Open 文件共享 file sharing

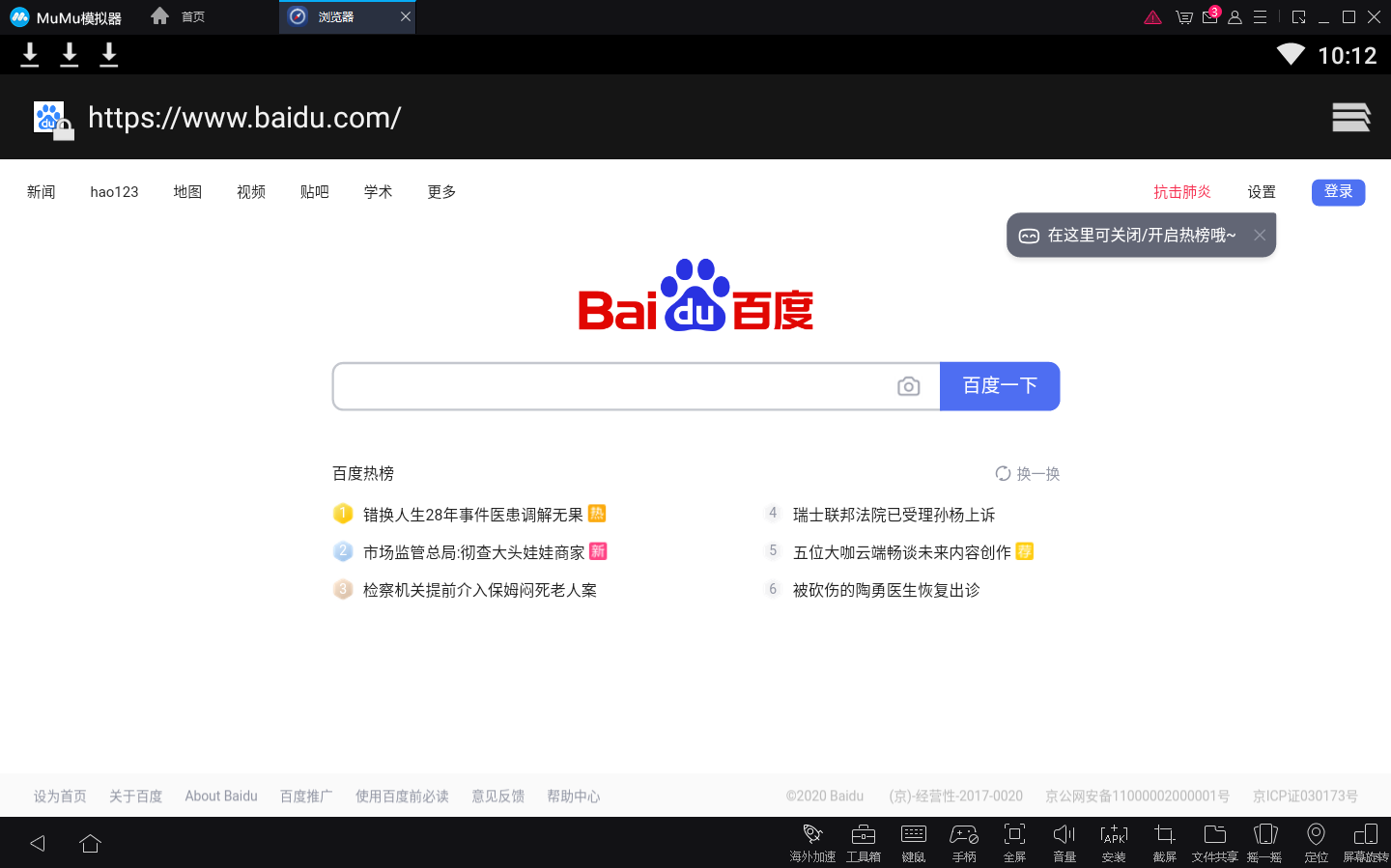(1215, 842)
